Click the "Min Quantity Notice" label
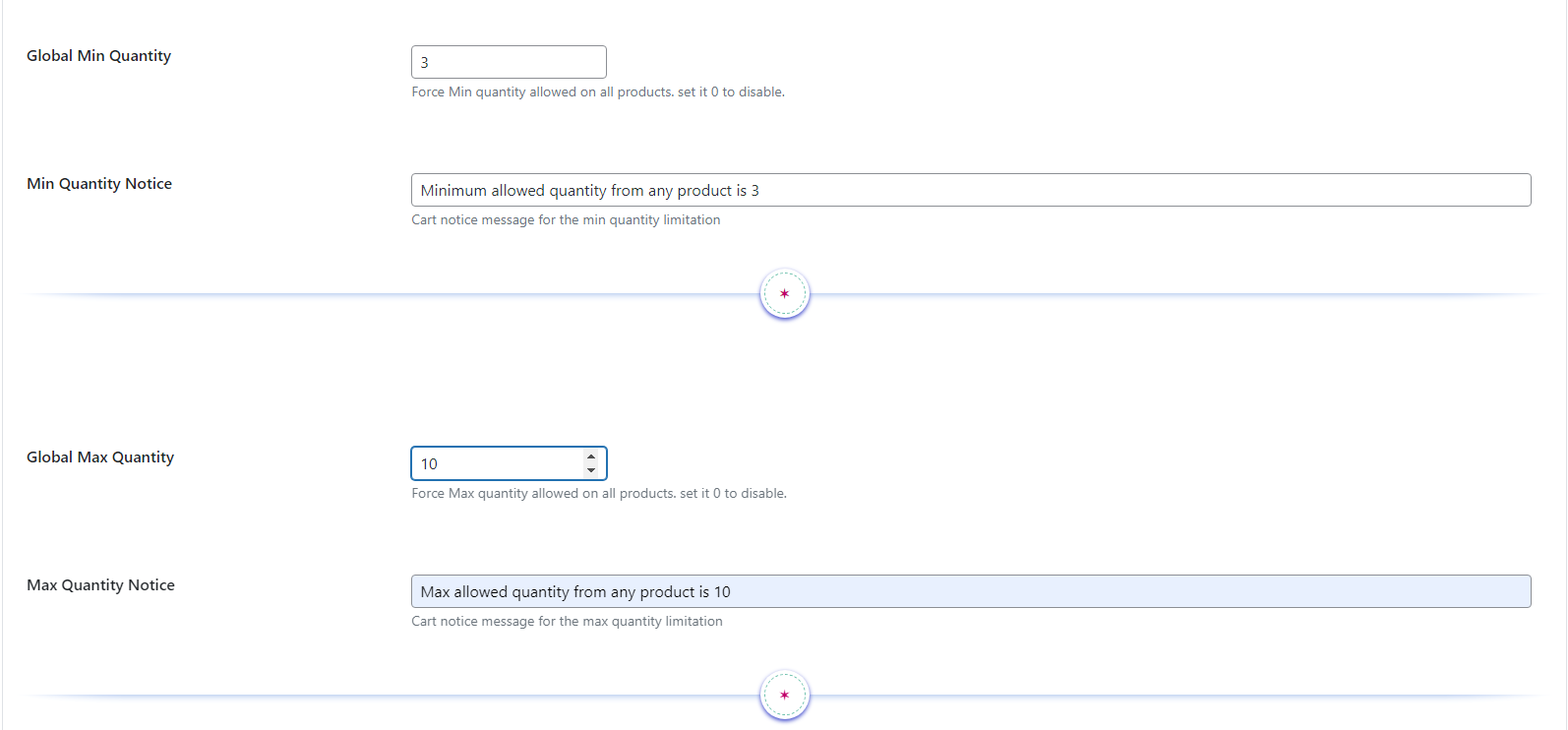The image size is (1568, 730). click(x=99, y=184)
